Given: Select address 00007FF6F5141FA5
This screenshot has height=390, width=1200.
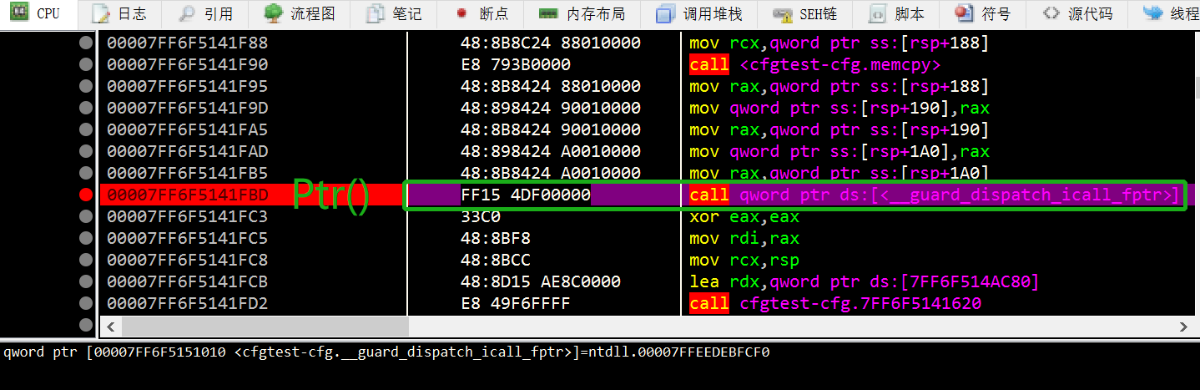Looking at the screenshot, I should [x=187, y=130].
